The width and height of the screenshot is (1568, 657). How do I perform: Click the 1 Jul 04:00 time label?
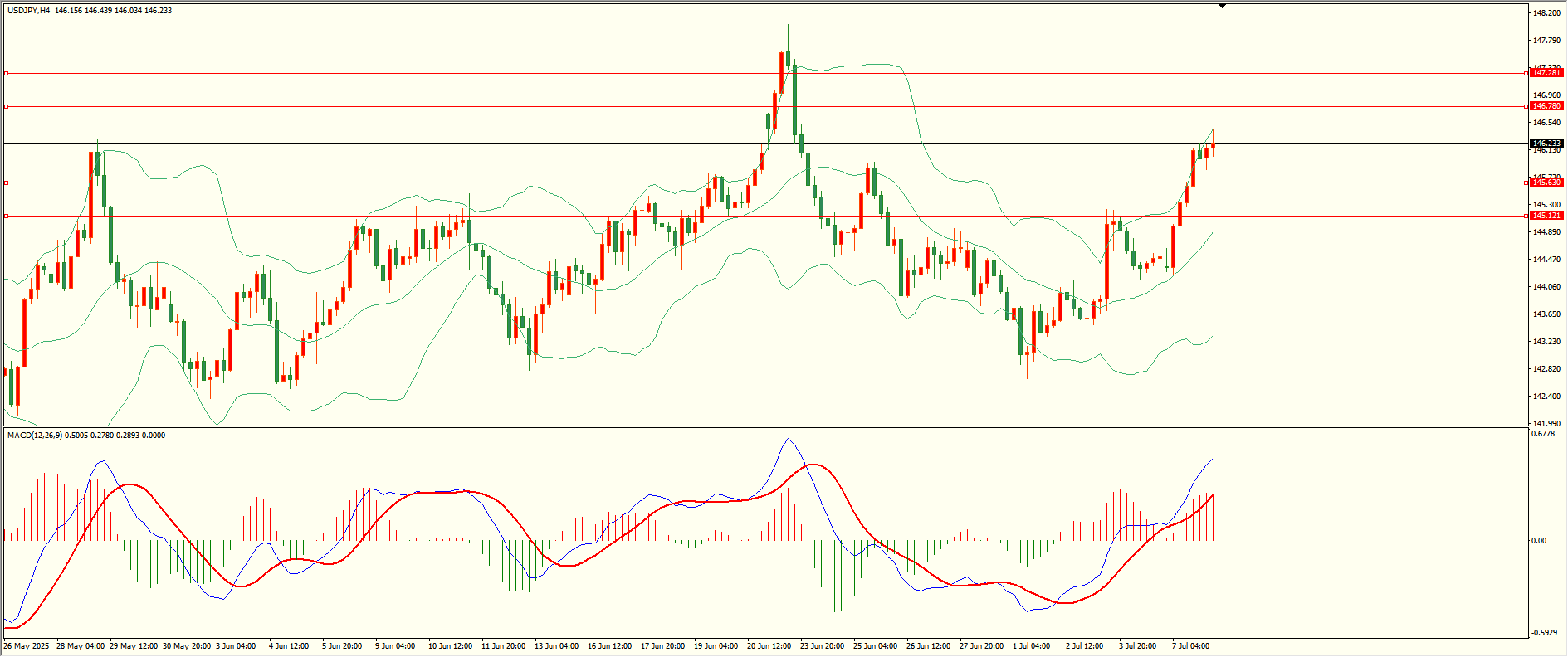coord(1032,646)
